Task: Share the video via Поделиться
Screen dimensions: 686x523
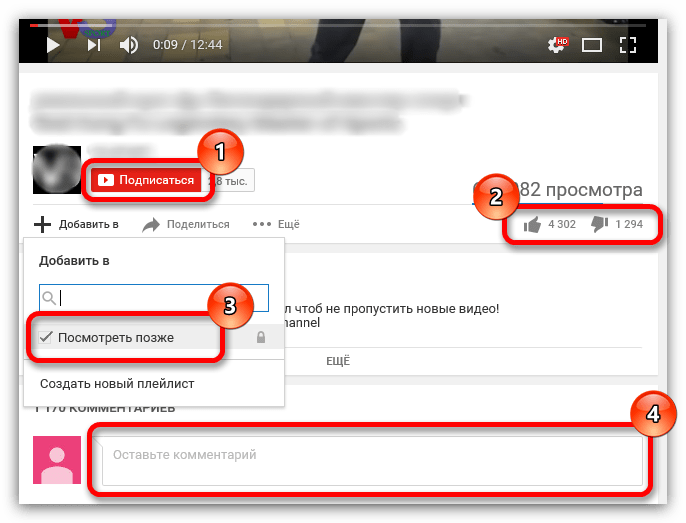Action: click(186, 225)
